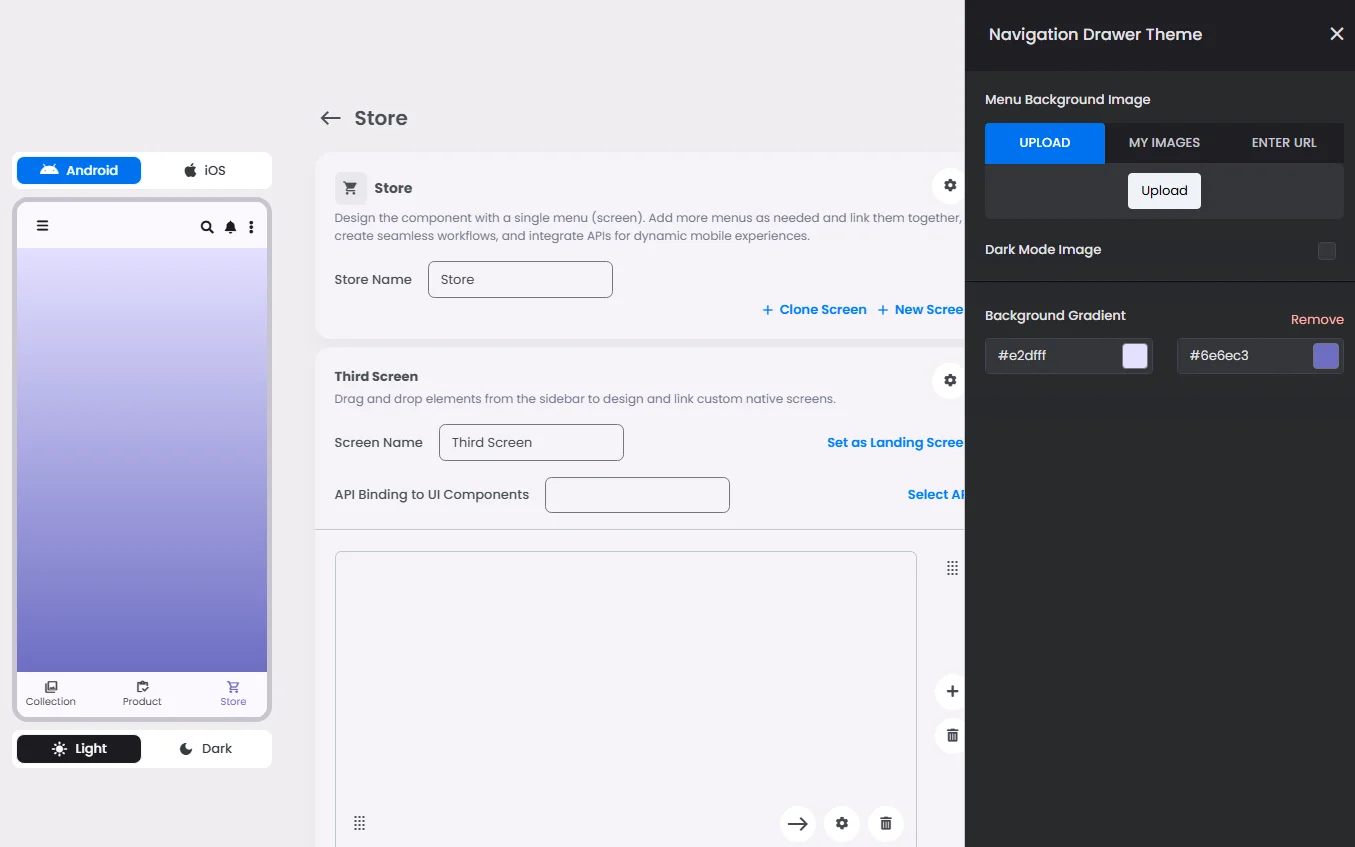Delete the element using bottom trash icon

(885, 823)
